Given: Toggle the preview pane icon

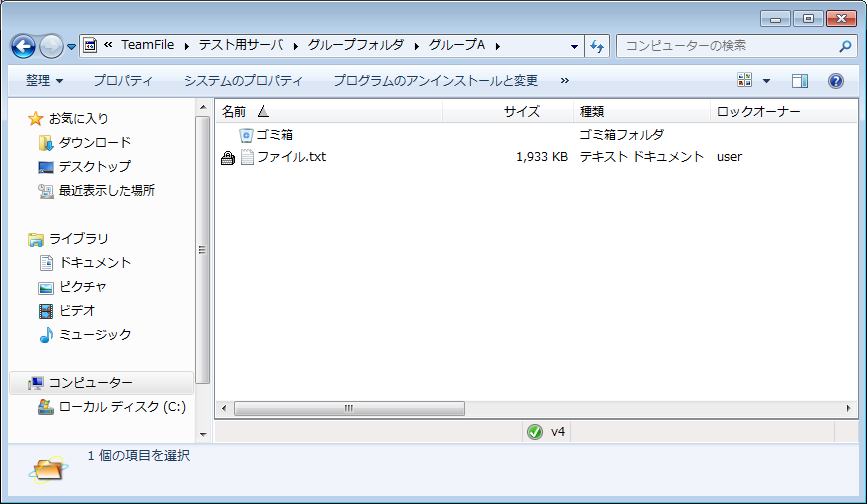Looking at the screenshot, I should pos(799,80).
